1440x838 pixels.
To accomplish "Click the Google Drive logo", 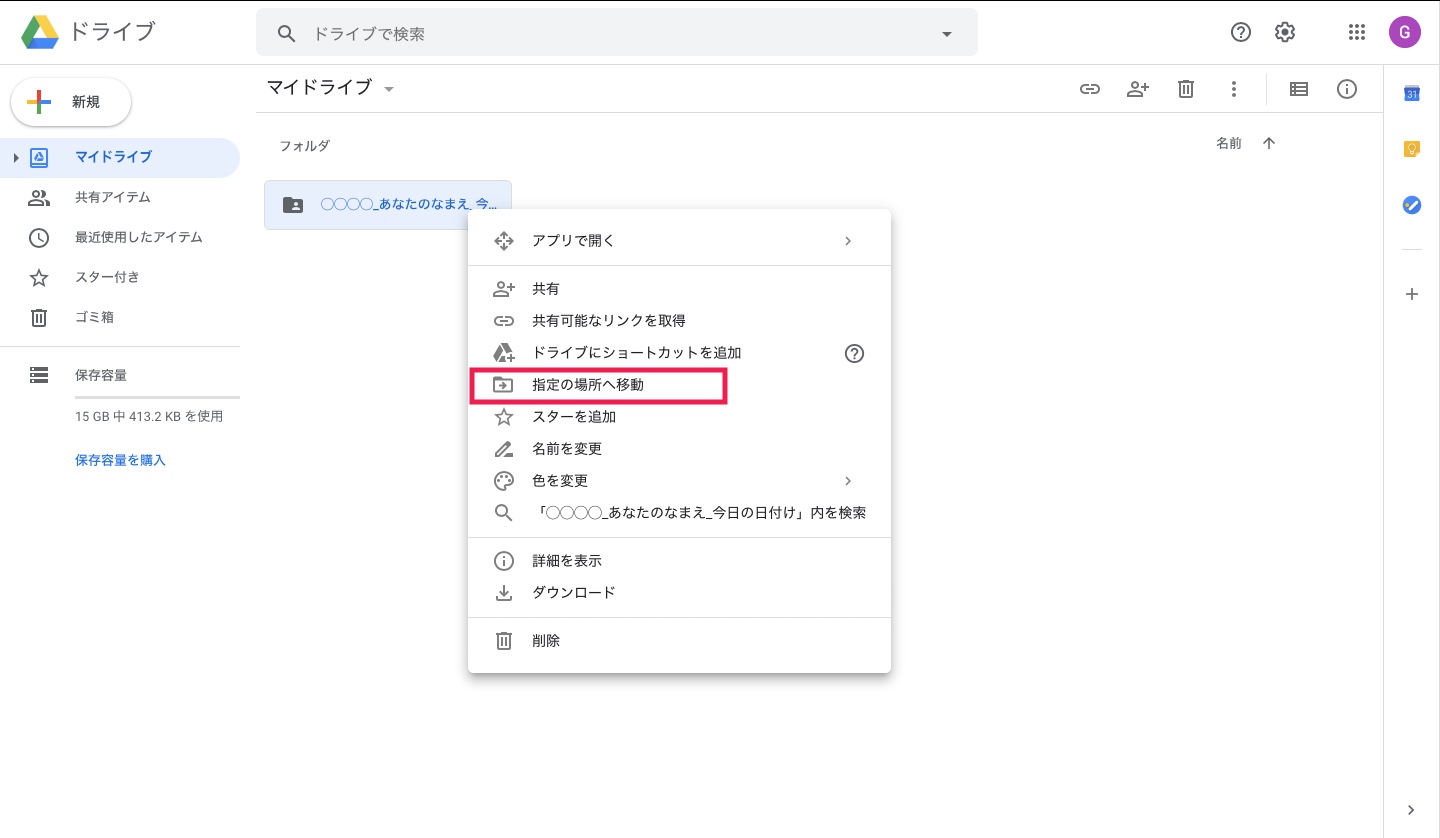I will (x=41, y=33).
